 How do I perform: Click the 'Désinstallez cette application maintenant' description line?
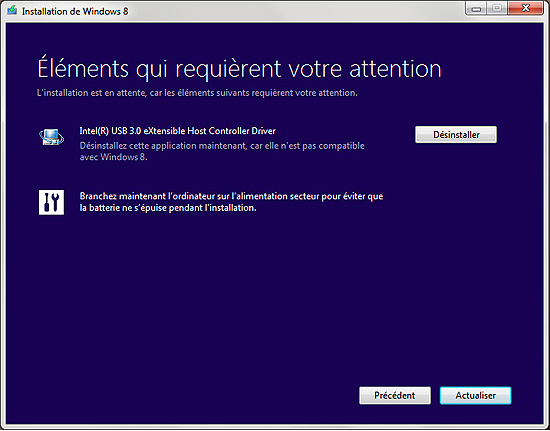tap(222, 146)
